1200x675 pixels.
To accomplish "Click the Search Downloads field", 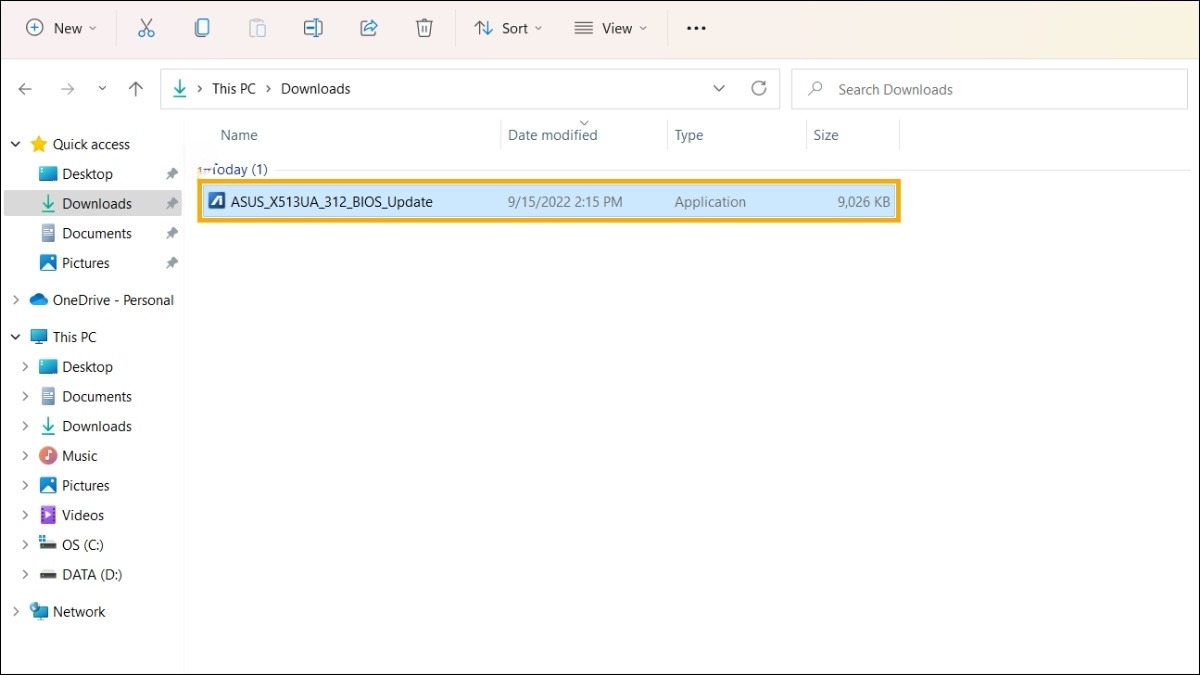I will [x=989, y=89].
